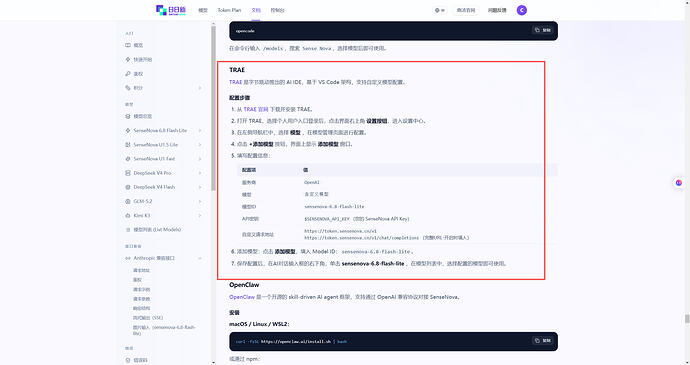The width and height of the screenshot is (690, 365).
Task: Expand the SenseNova 6.8 Flash Lite section
Action: pos(200,130)
